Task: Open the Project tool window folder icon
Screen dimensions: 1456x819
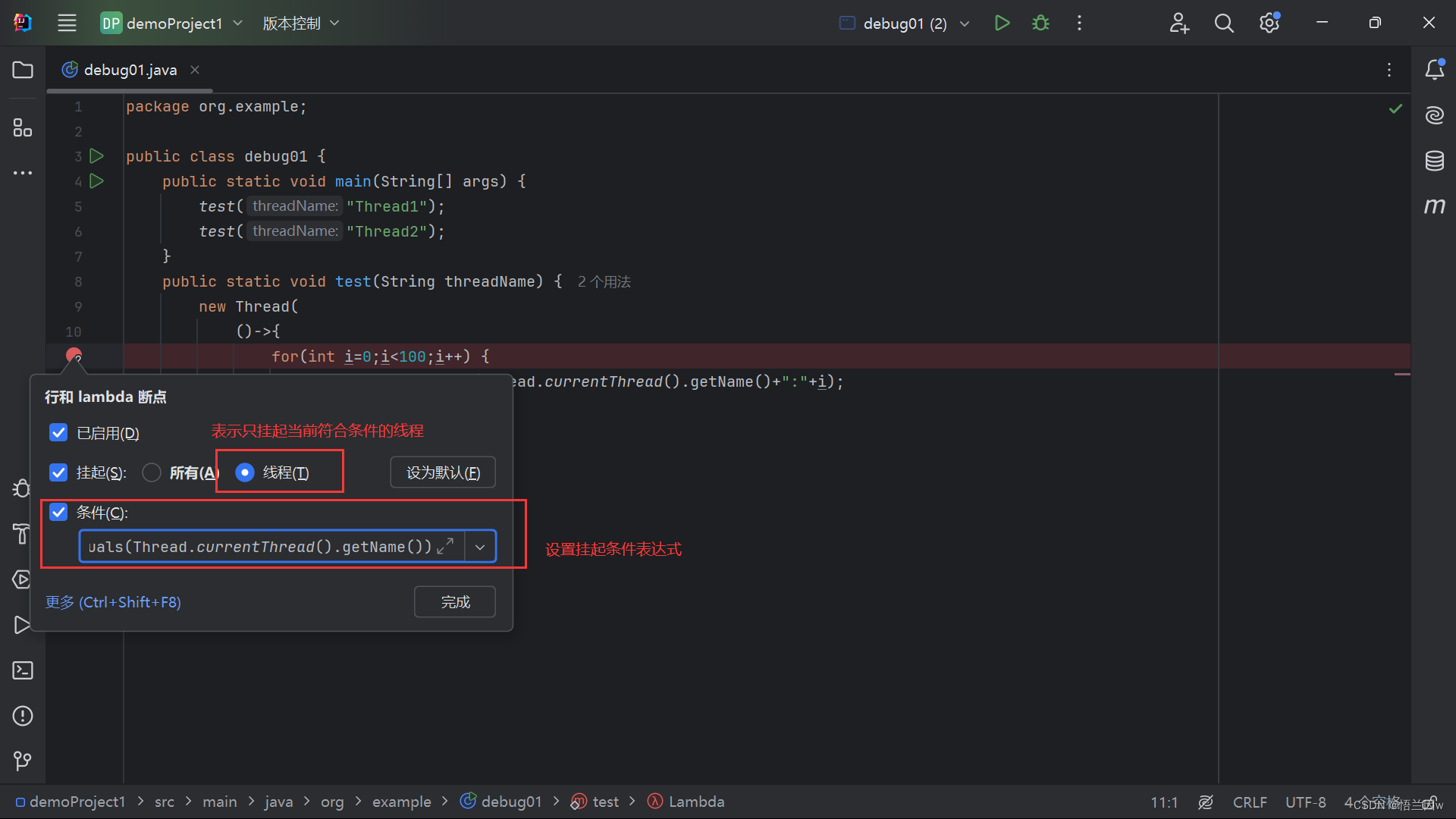Action: click(x=23, y=70)
